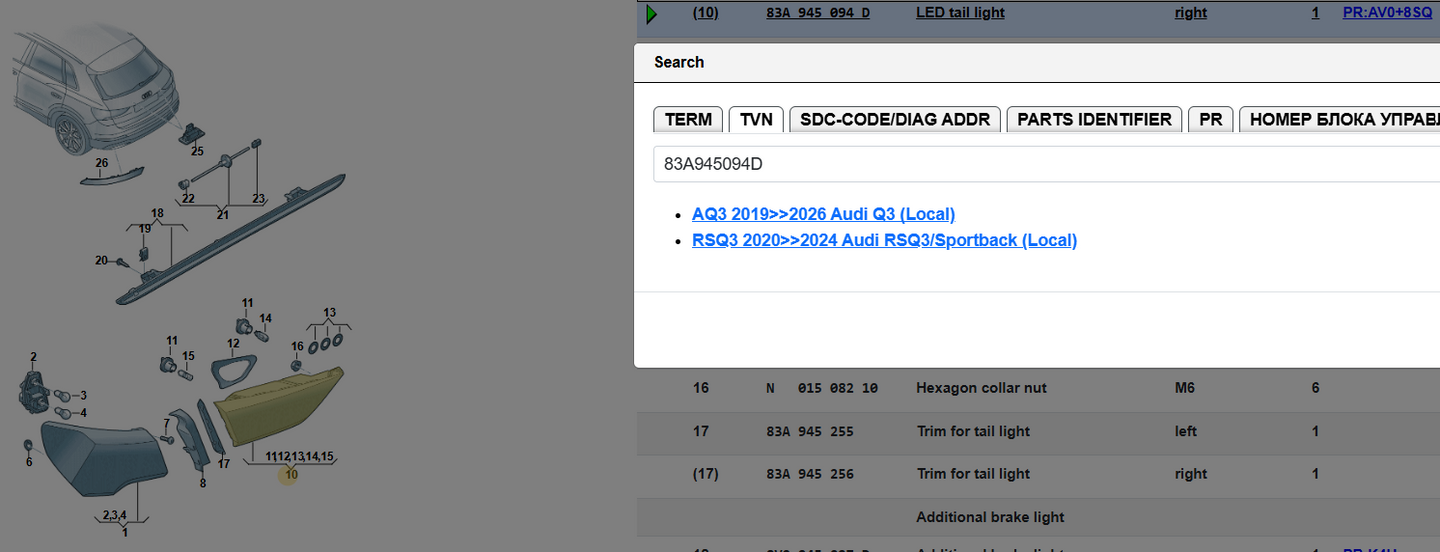Open the RSQ3 2020>>2024 Audi RSQ3/Sportback link
The width and height of the screenshot is (1440, 552).
point(884,240)
